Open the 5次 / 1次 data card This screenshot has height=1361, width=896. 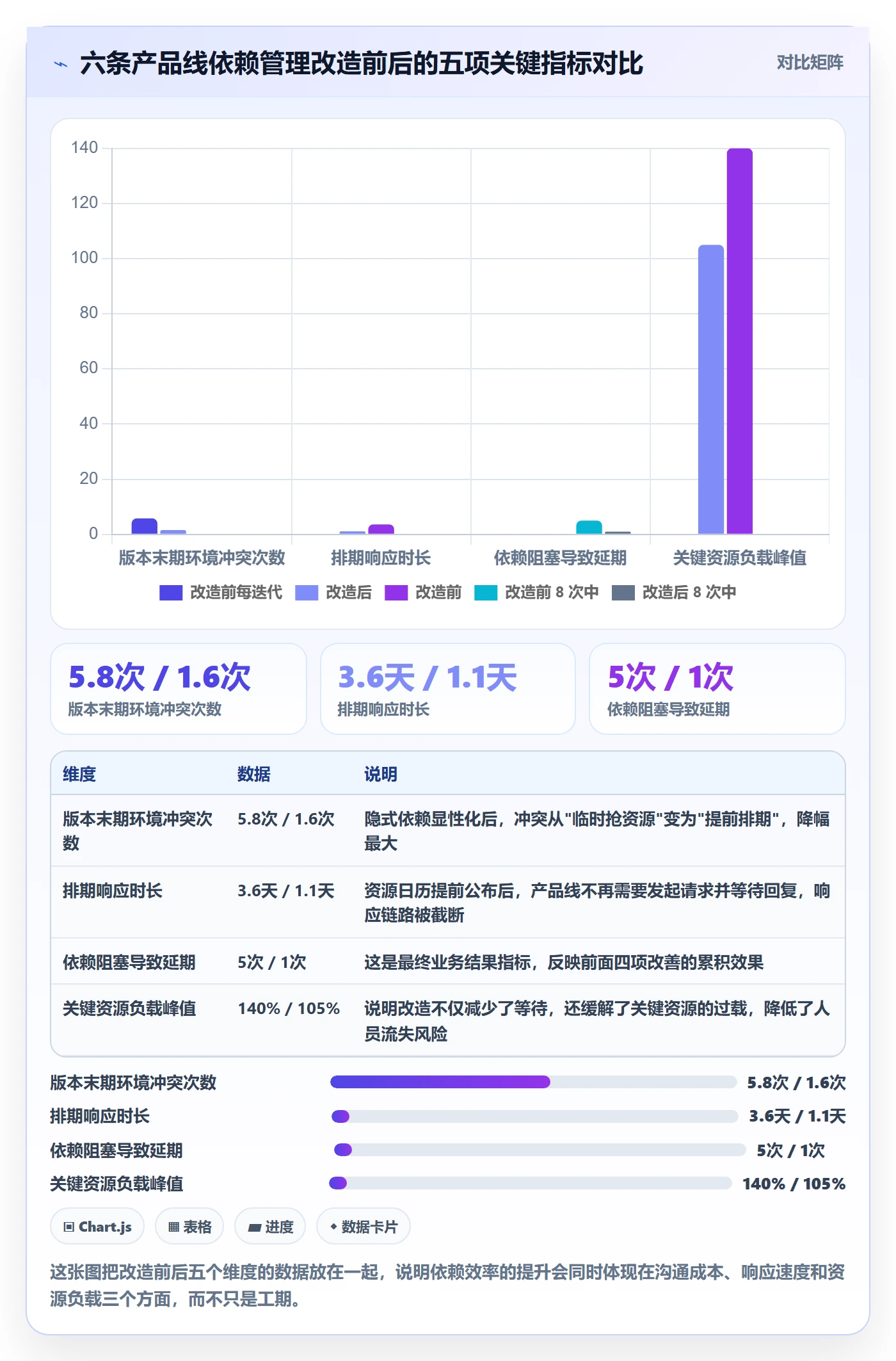click(717, 689)
